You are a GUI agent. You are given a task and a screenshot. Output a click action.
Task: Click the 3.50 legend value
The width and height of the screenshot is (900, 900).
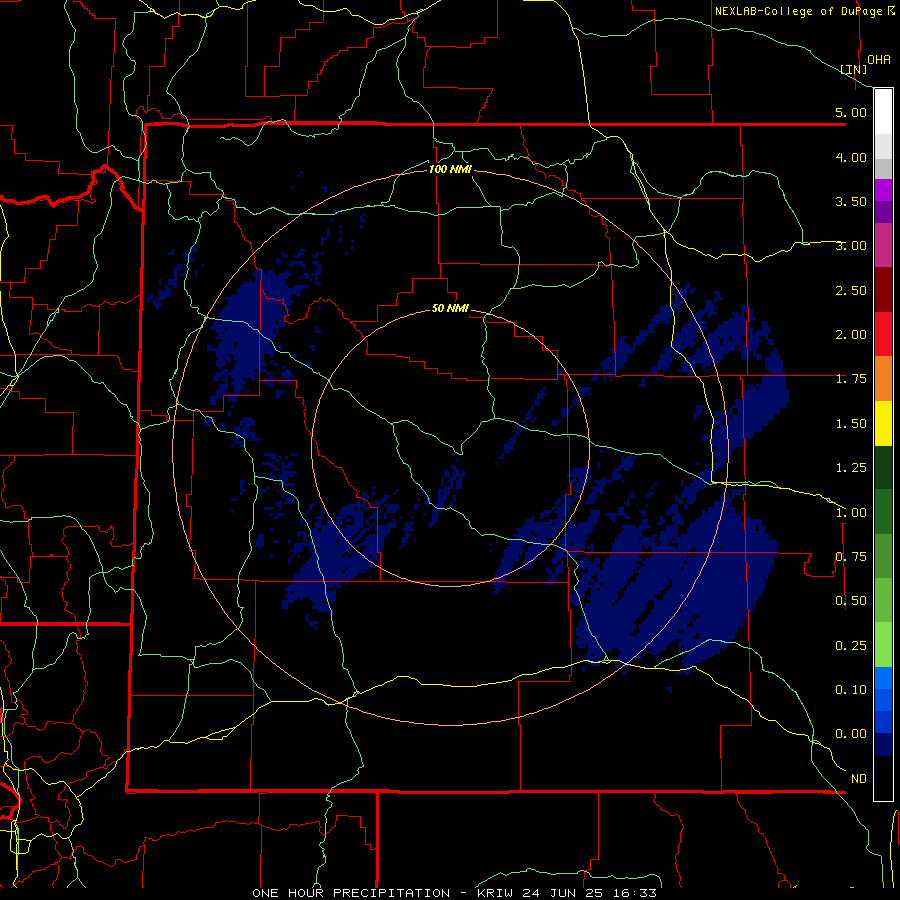click(x=851, y=201)
